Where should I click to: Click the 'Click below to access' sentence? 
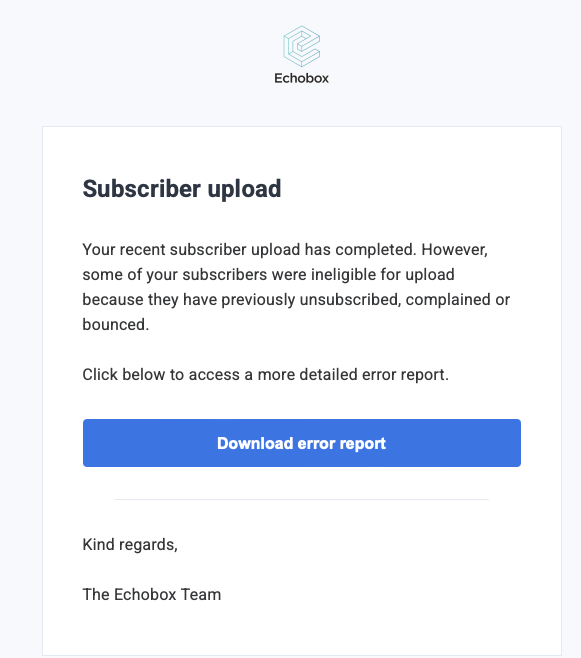pyautogui.click(x=266, y=374)
